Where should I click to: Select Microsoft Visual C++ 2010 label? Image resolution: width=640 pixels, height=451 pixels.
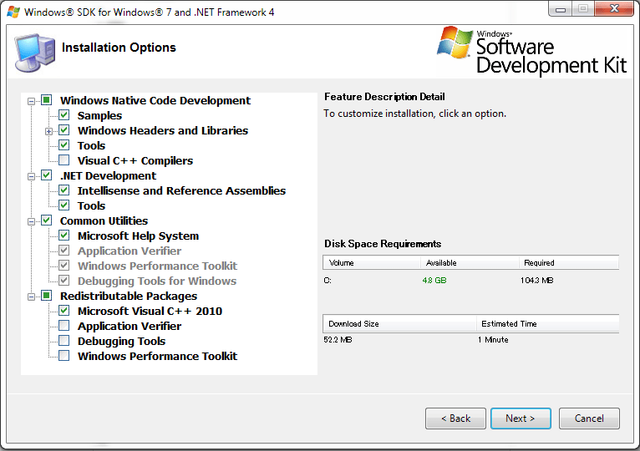(x=150, y=311)
